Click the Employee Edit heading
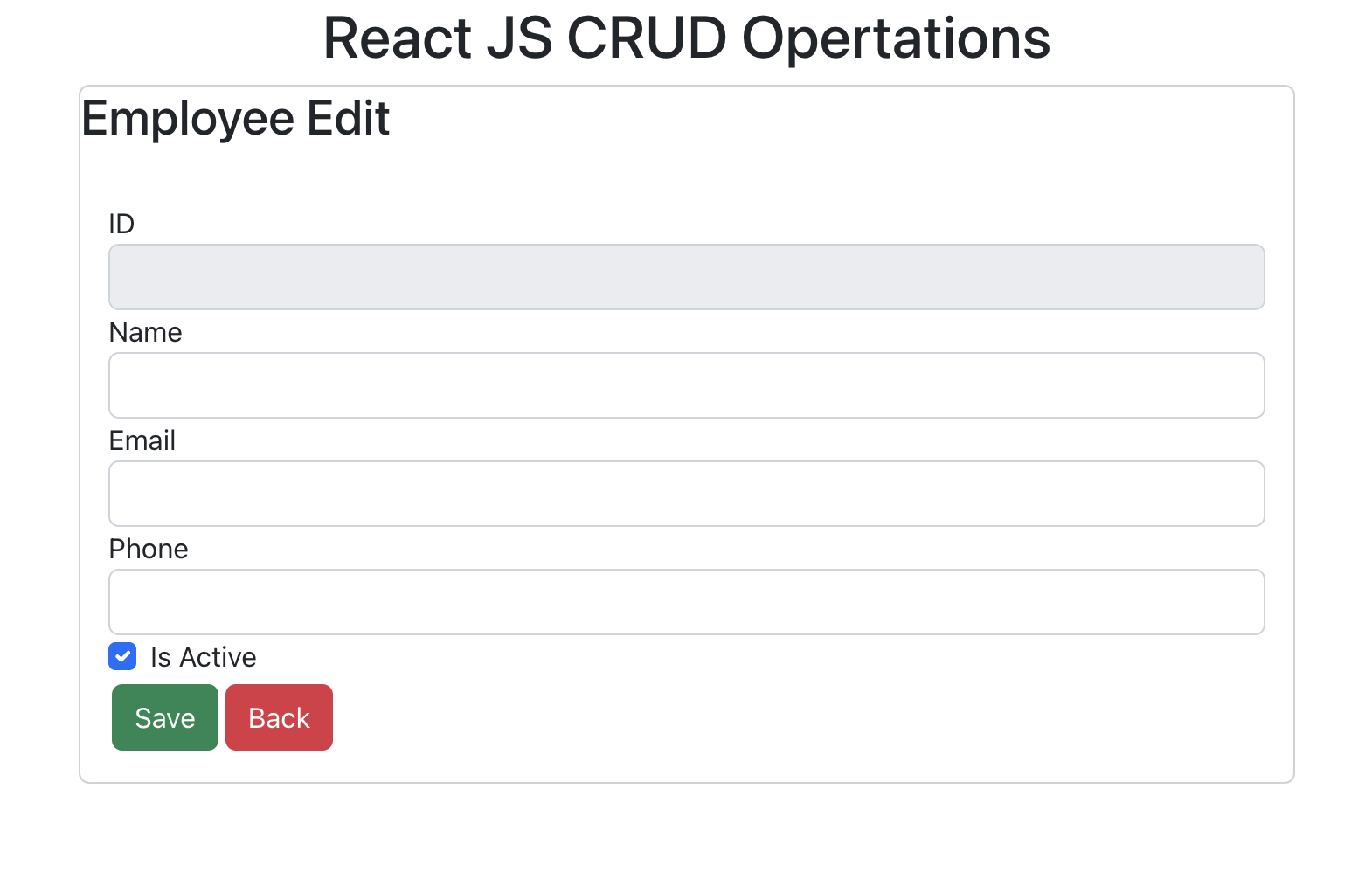 (236, 118)
